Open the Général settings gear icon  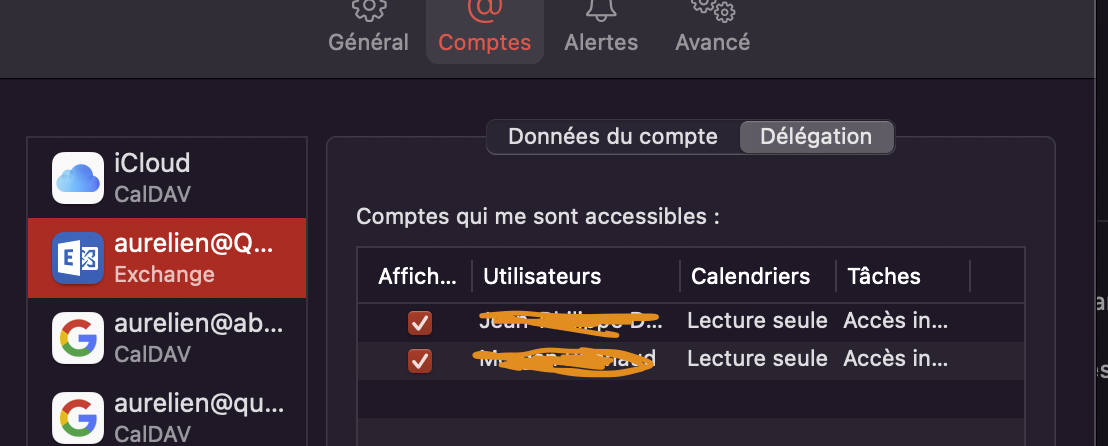tap(369, 9)
